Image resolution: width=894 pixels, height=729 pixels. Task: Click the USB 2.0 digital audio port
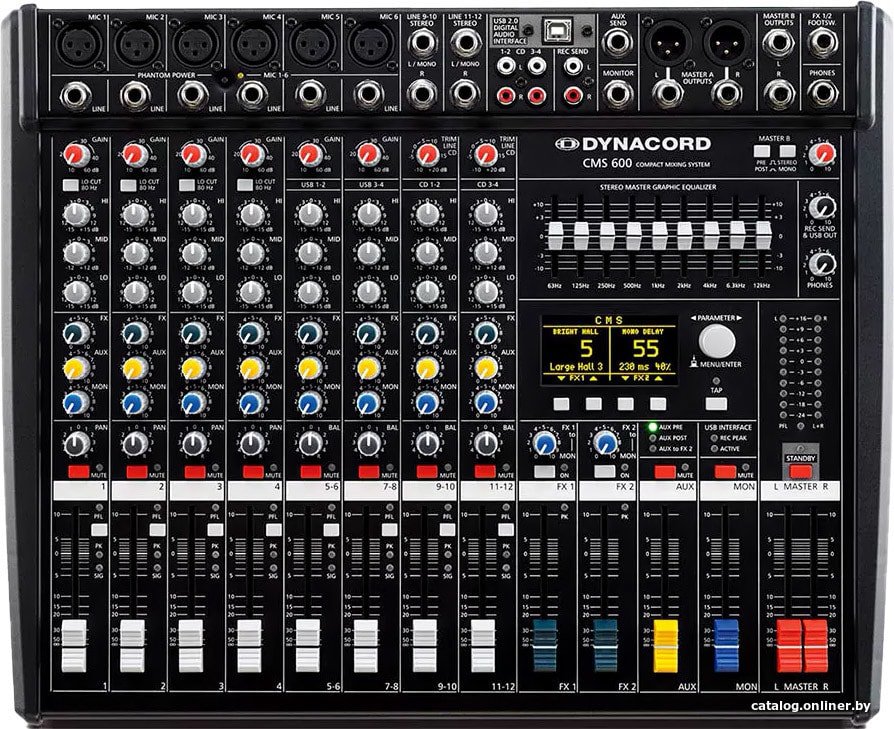(558, 31)
